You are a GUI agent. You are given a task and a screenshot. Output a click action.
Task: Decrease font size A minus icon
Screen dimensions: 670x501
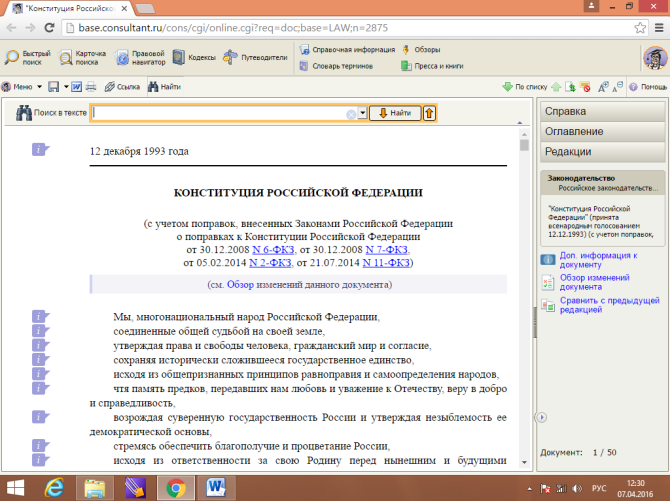coord(617,87)
